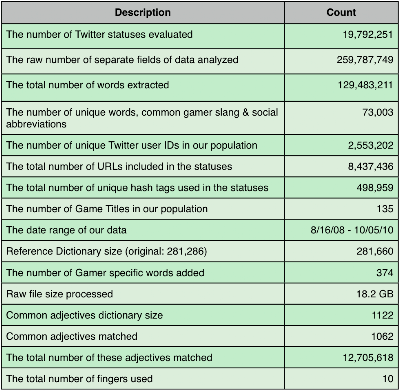Click the Count column header
This screenshot has width=400, height=391.
point(341,13)
